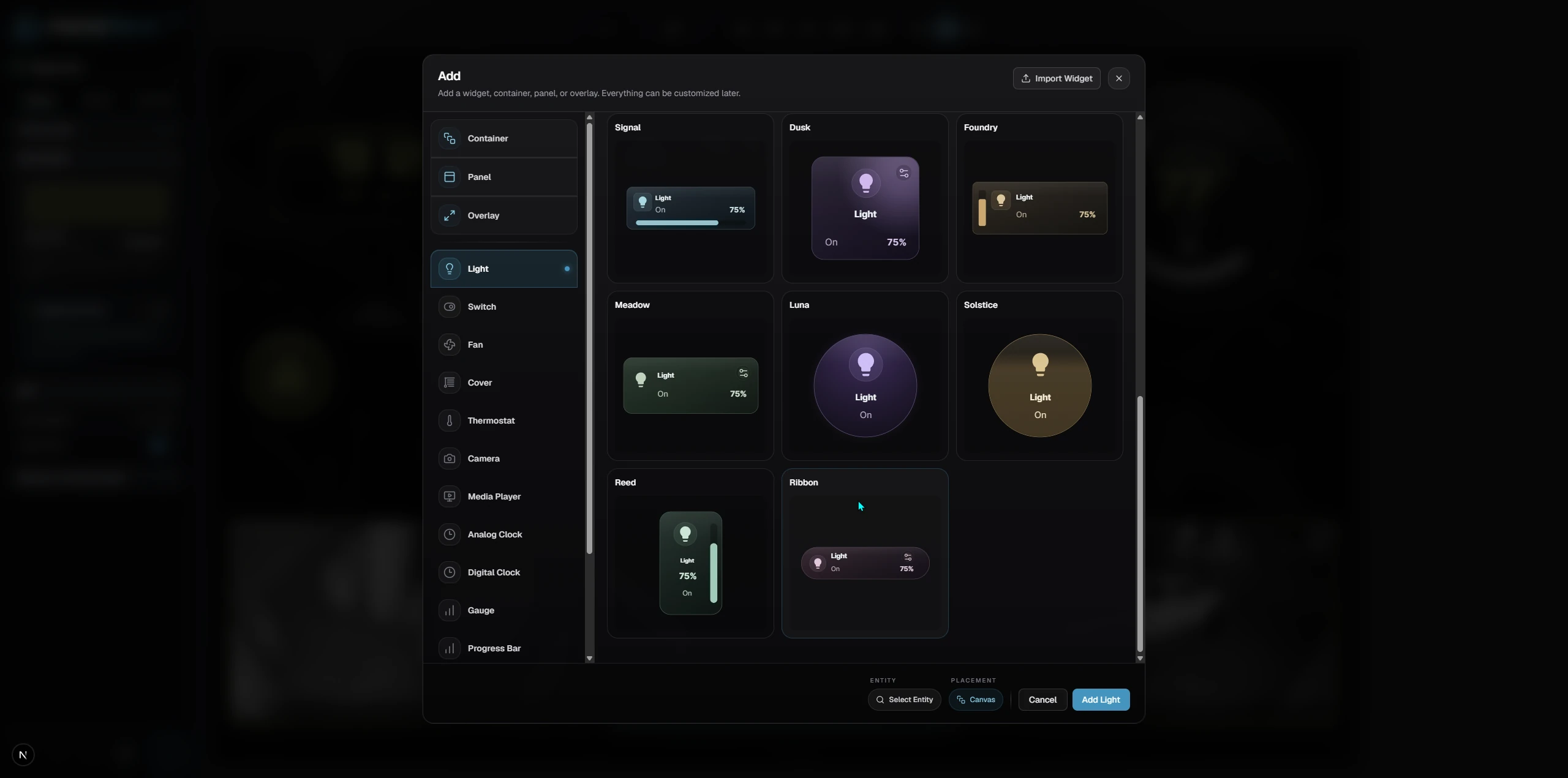Select the Reed vertical light style
The width and height of the screenshot is (1568, 778).
pyautogui.click(x=690, y=553)
